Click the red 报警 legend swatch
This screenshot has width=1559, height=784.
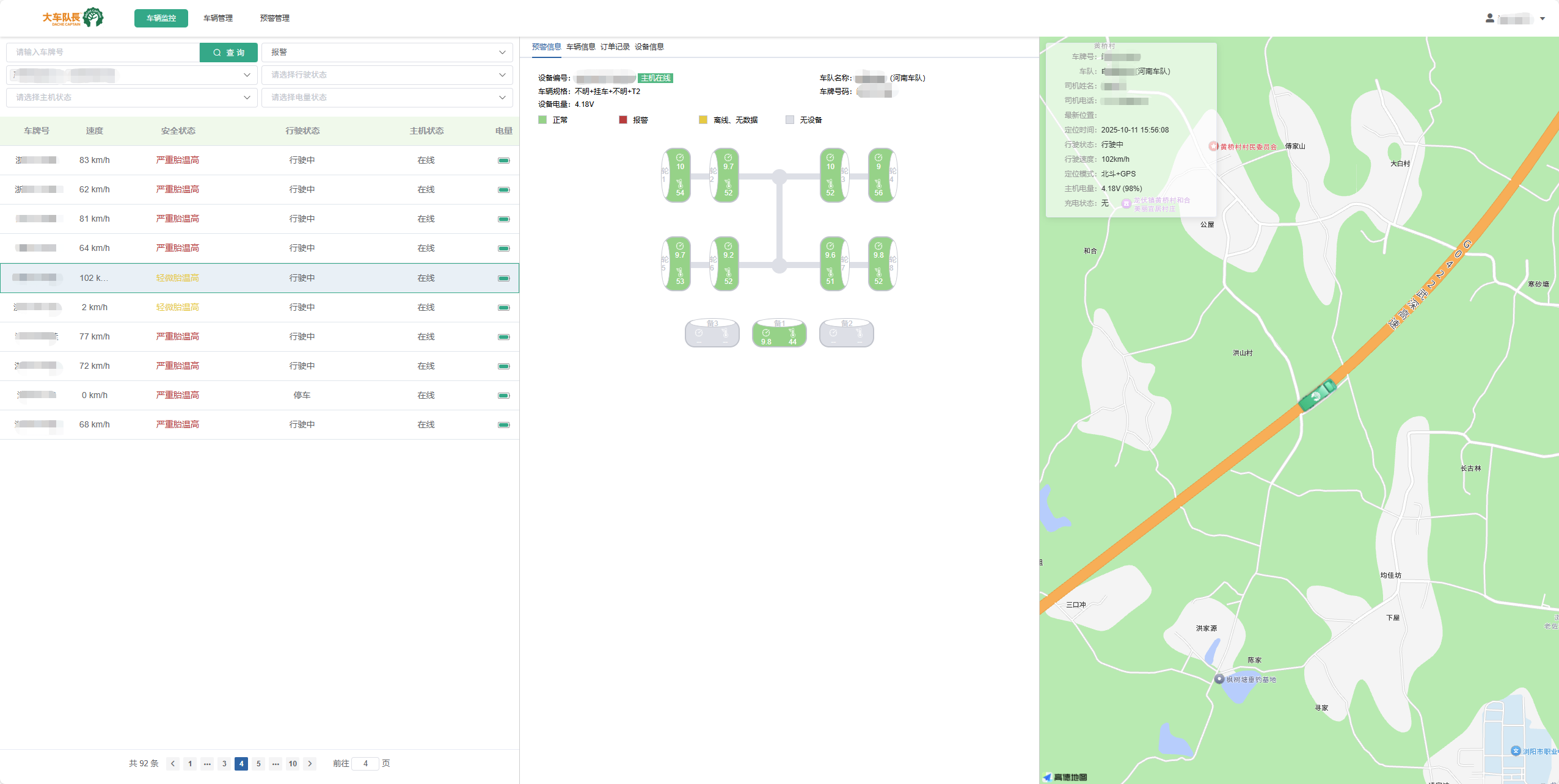(623, 120)
